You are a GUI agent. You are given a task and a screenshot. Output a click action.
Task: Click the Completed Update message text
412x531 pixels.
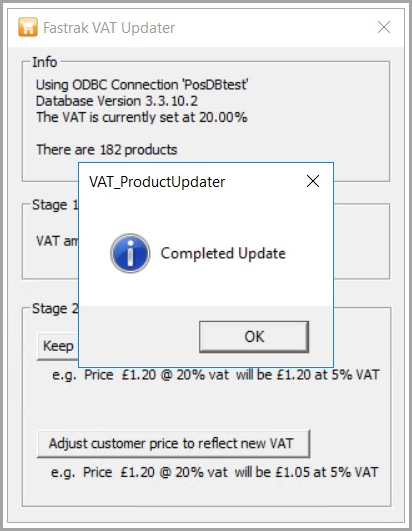(223, 254)
